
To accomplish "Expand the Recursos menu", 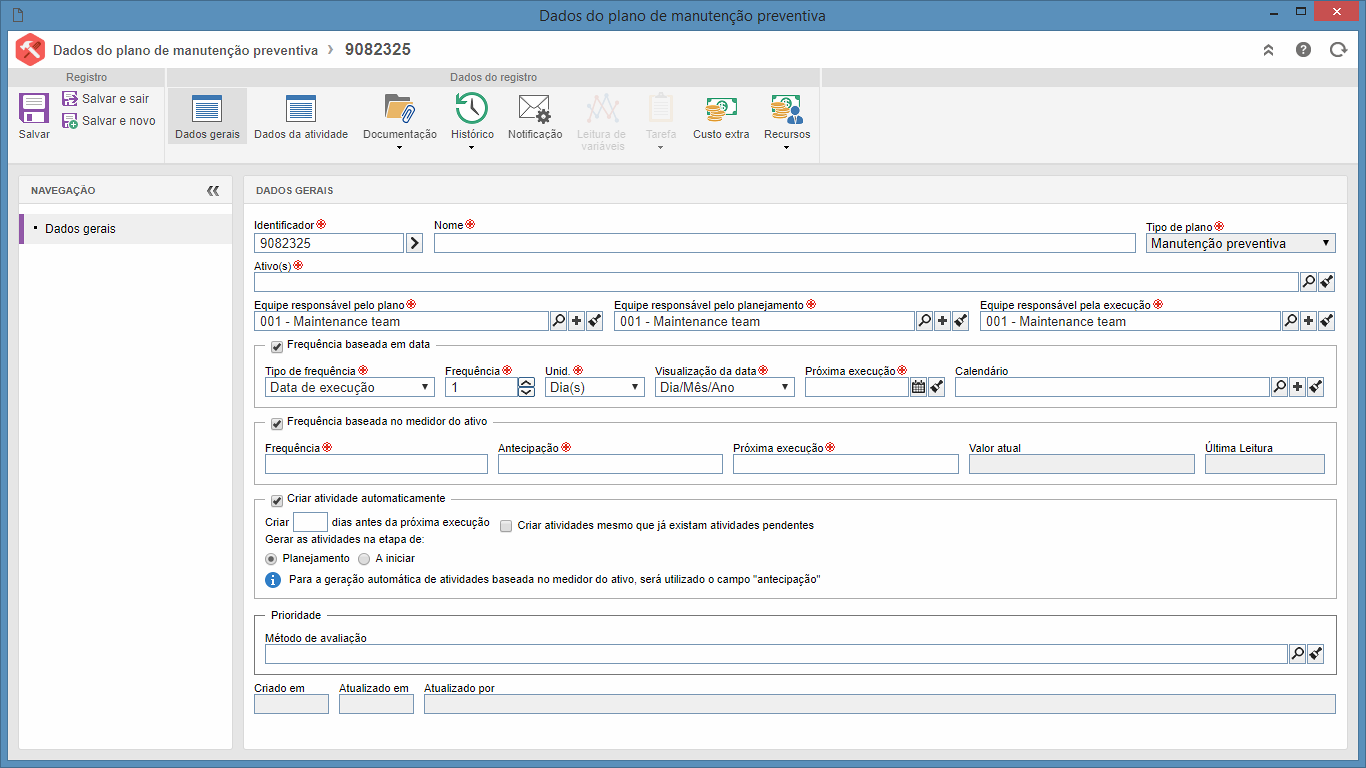I will click(787, 121).
